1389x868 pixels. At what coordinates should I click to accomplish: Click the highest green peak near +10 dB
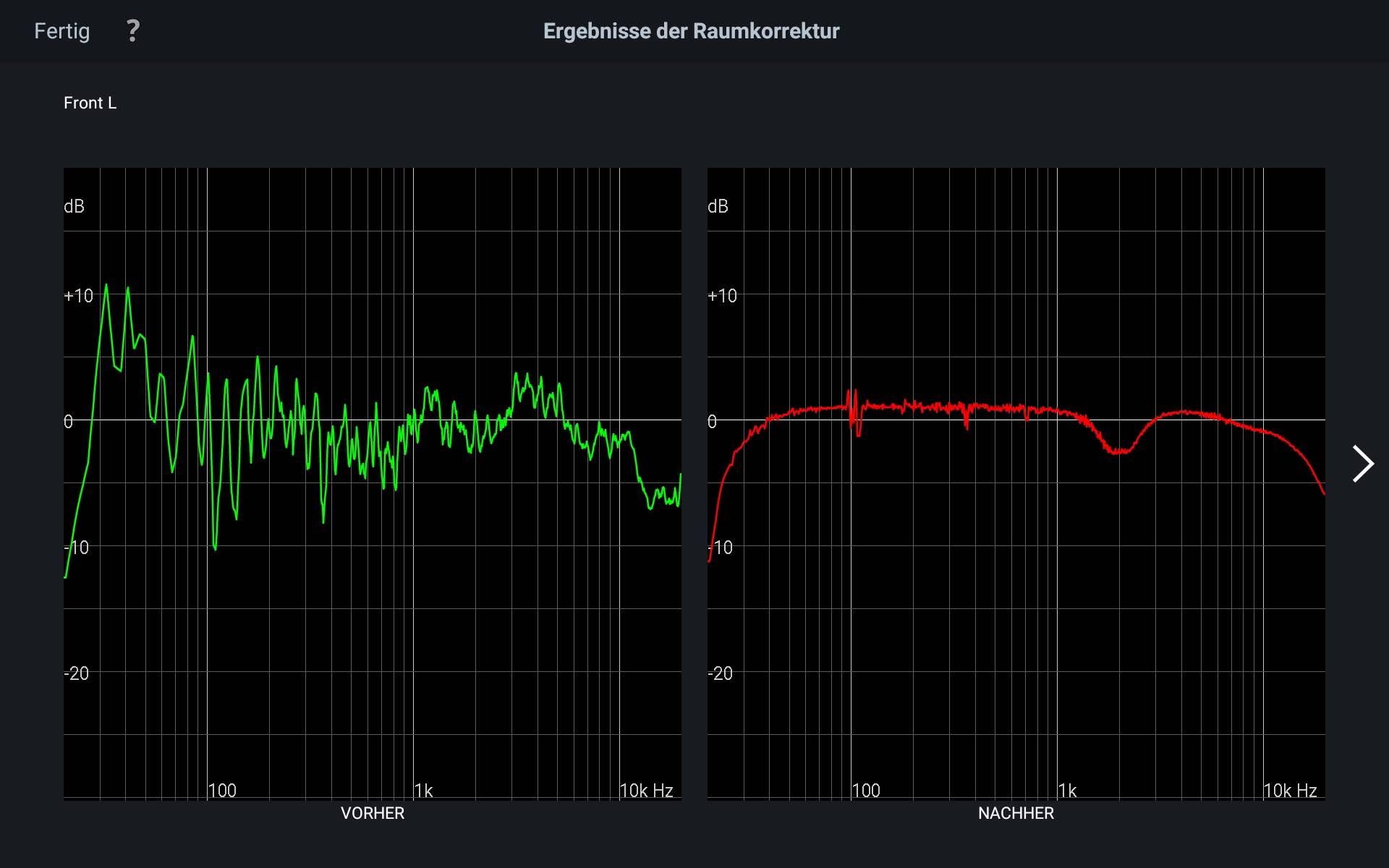tap(106, 286)
